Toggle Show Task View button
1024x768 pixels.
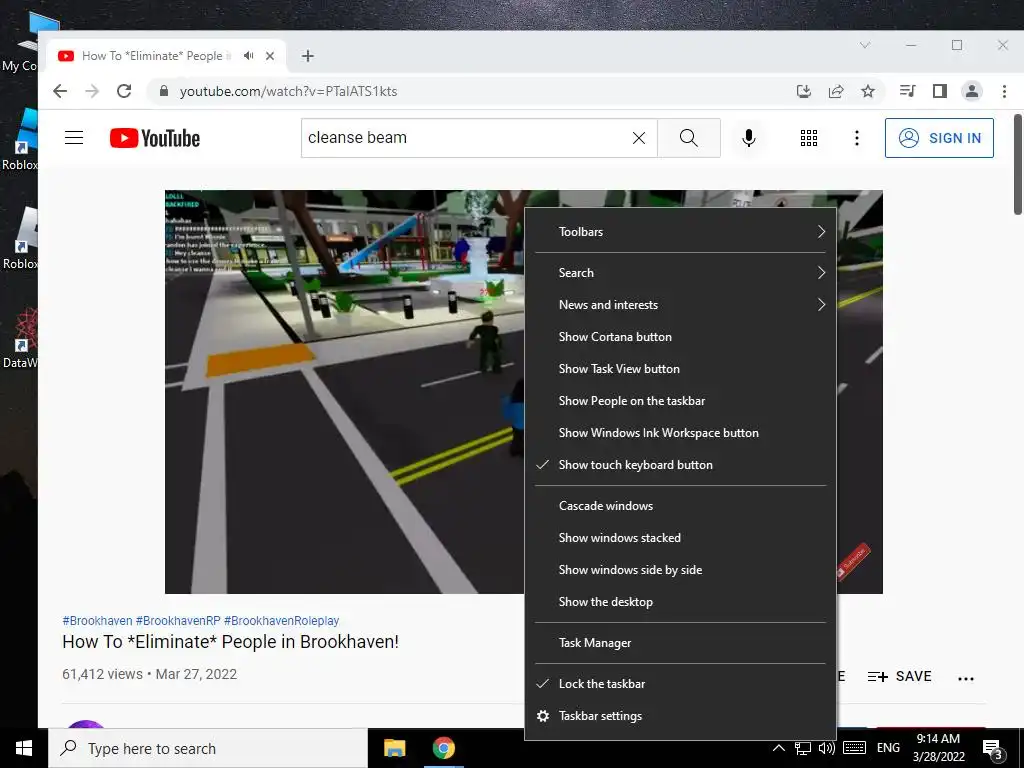(x=680, y=369)
